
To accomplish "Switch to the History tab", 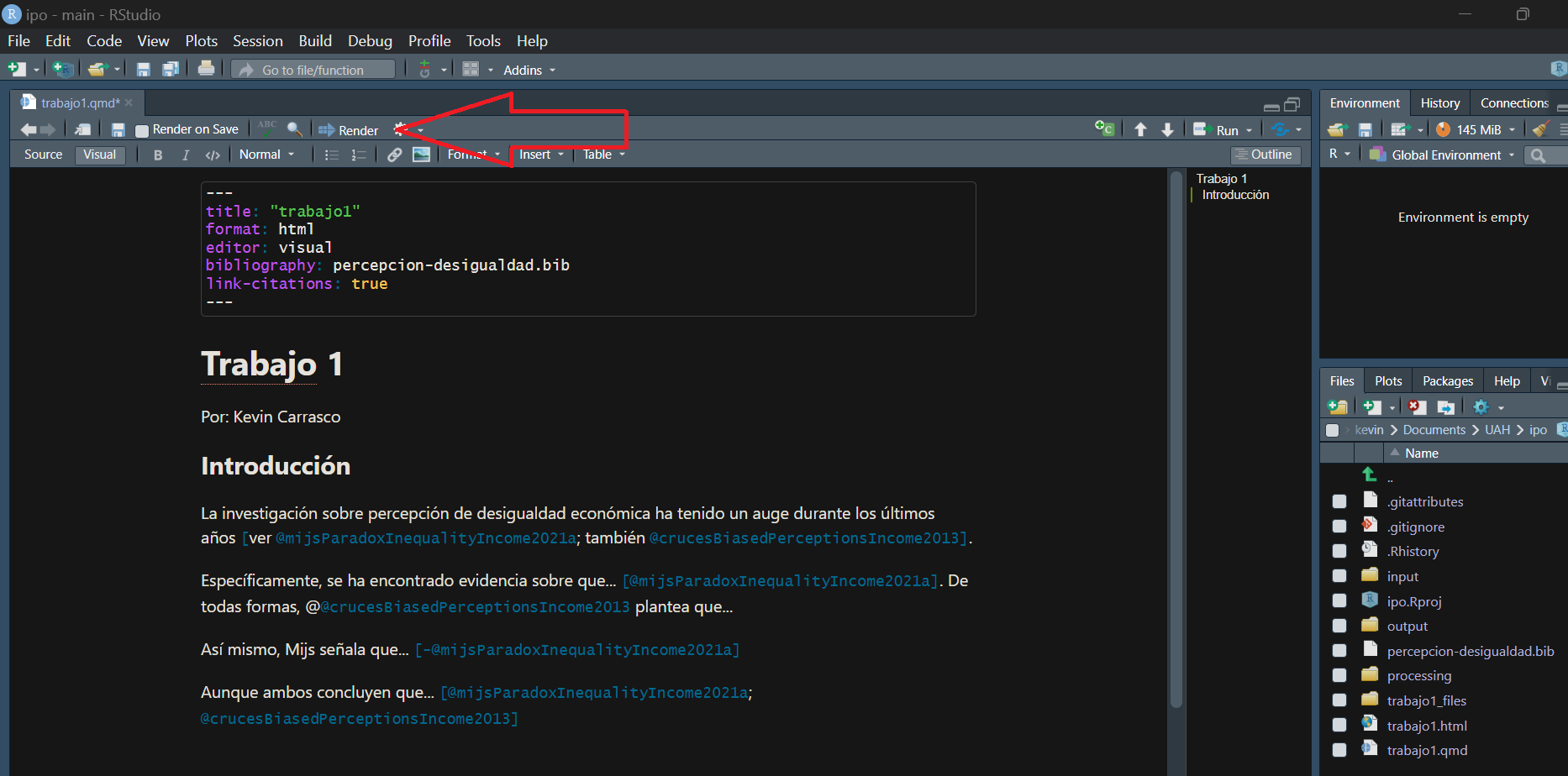I will tap(1439, 103).
